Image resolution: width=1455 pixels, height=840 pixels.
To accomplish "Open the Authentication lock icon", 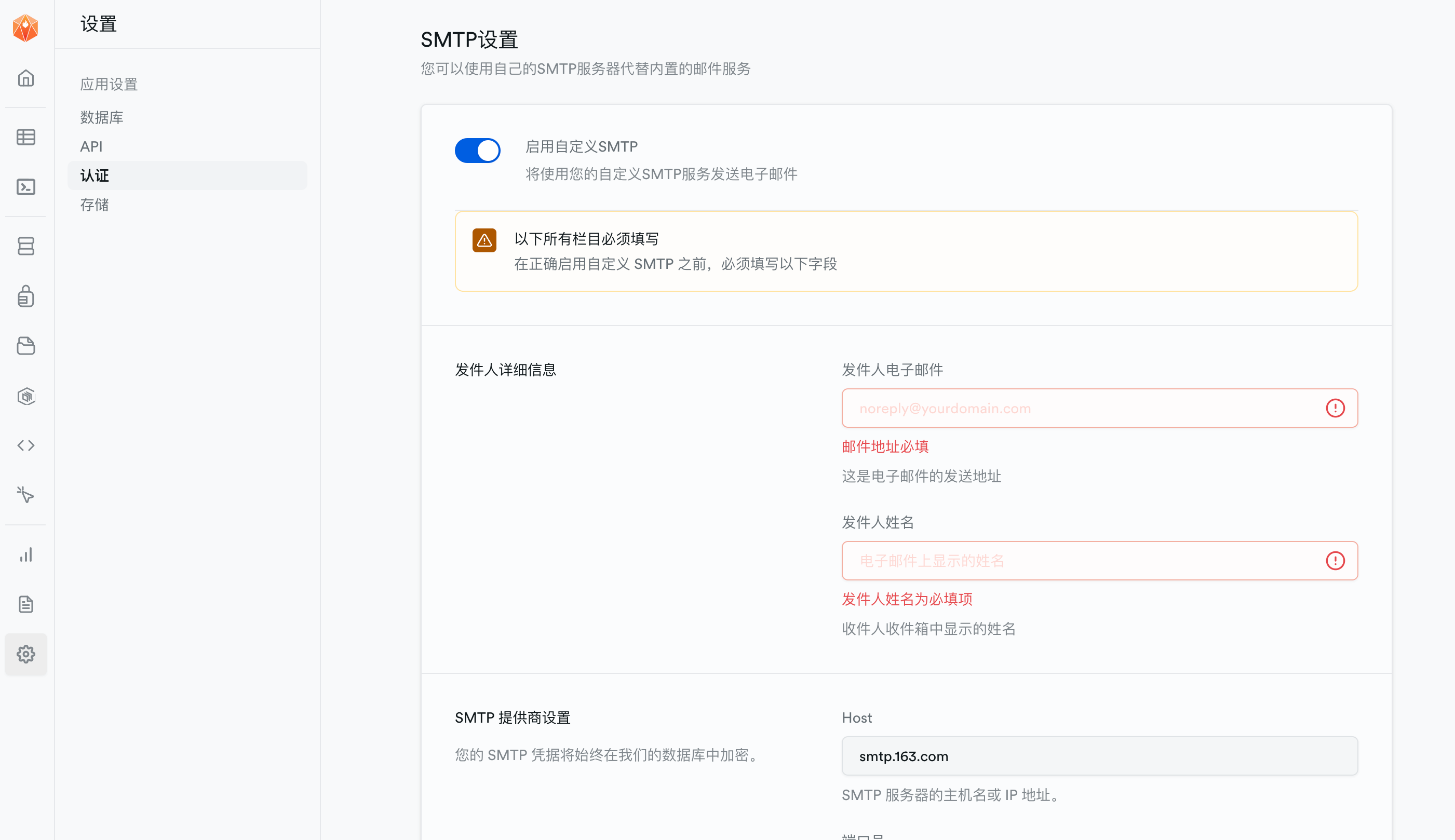I will pyautogui.click(x=25, y=296).
